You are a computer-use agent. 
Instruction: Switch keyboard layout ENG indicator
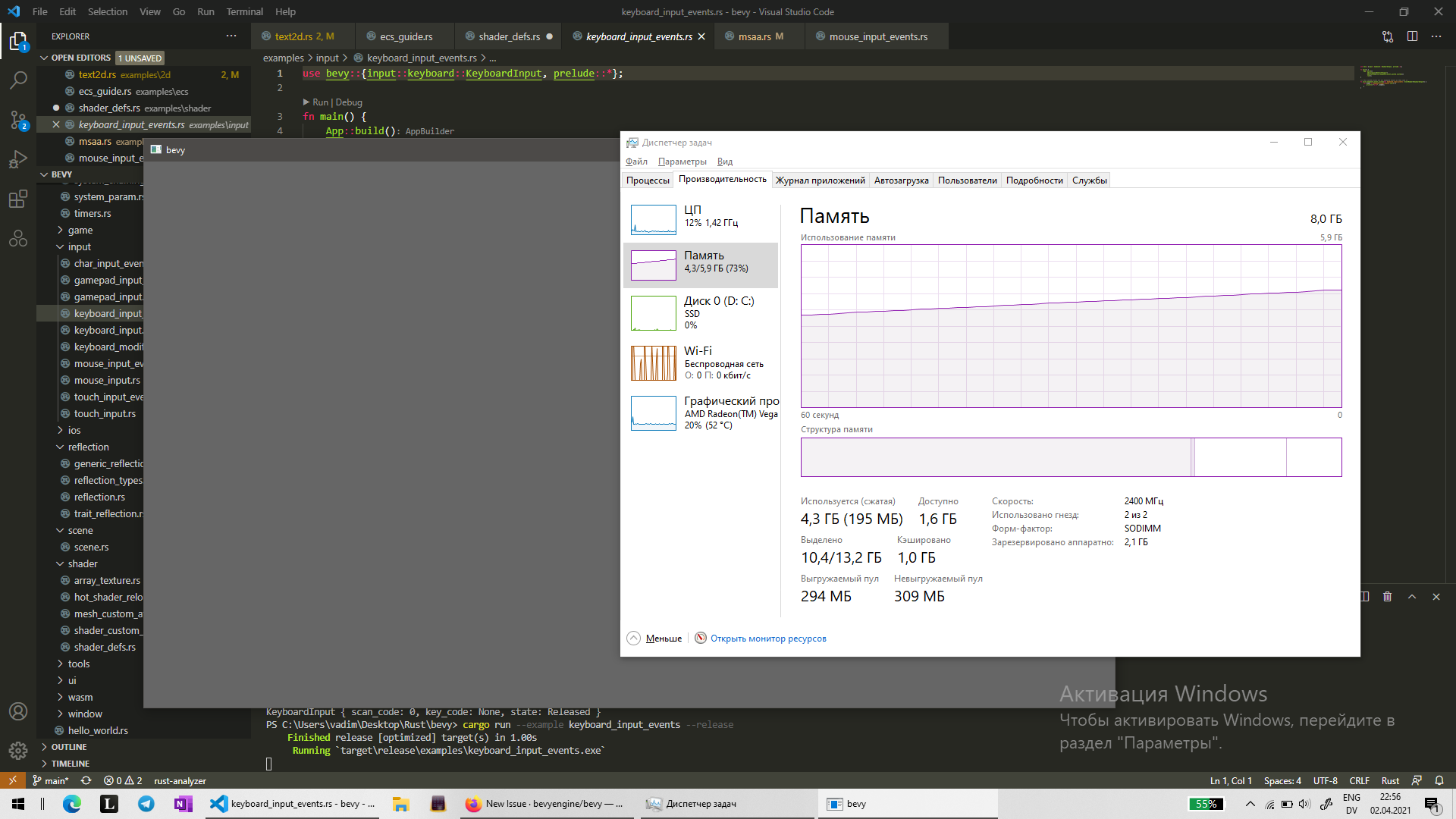pos(1351,804)
